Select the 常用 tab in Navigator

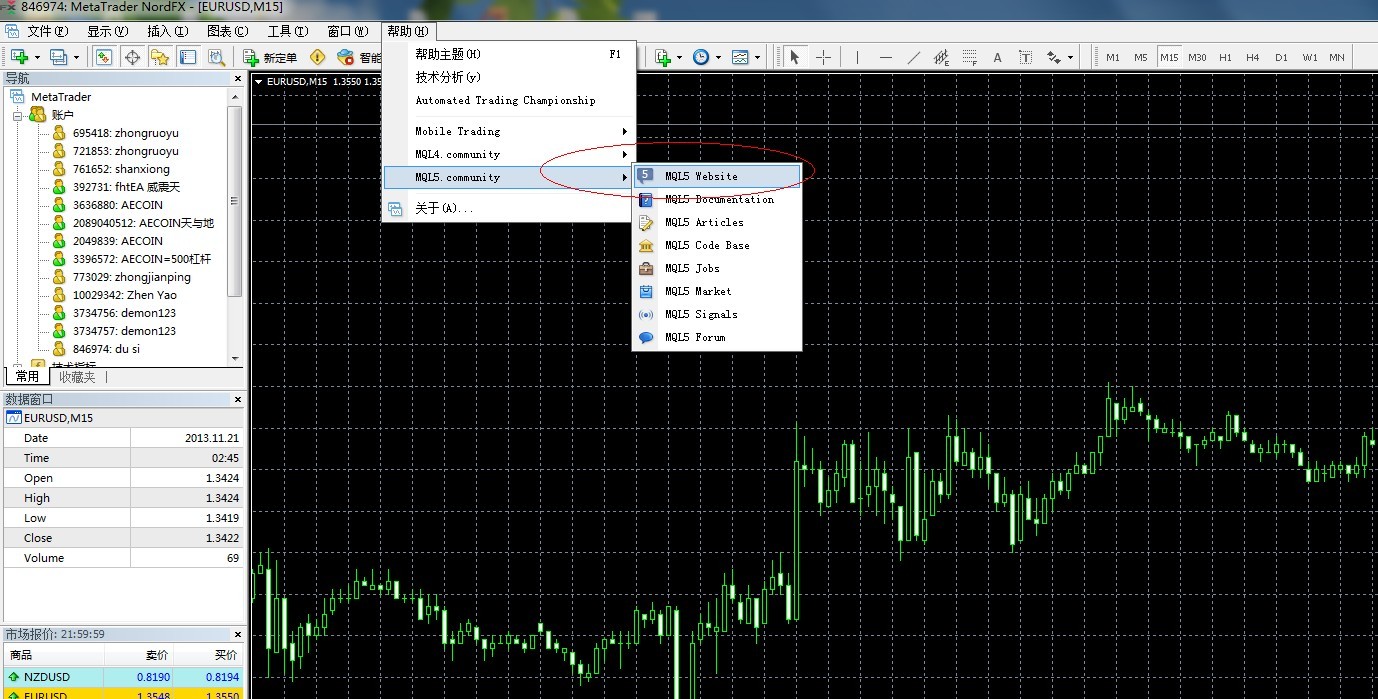pyautogui.click(x=27, y=377)
